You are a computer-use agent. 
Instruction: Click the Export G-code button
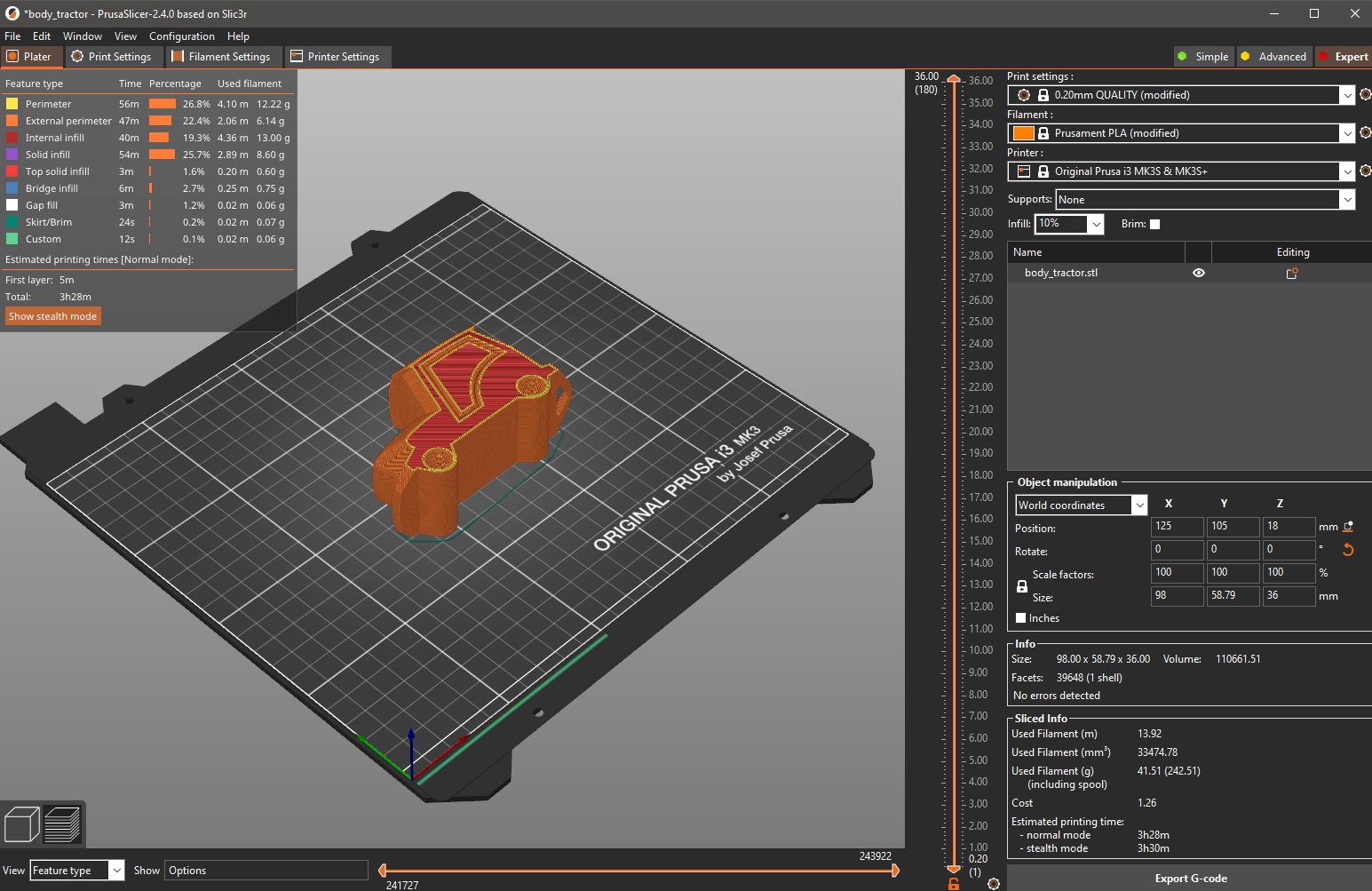(x=1190, y=879)
